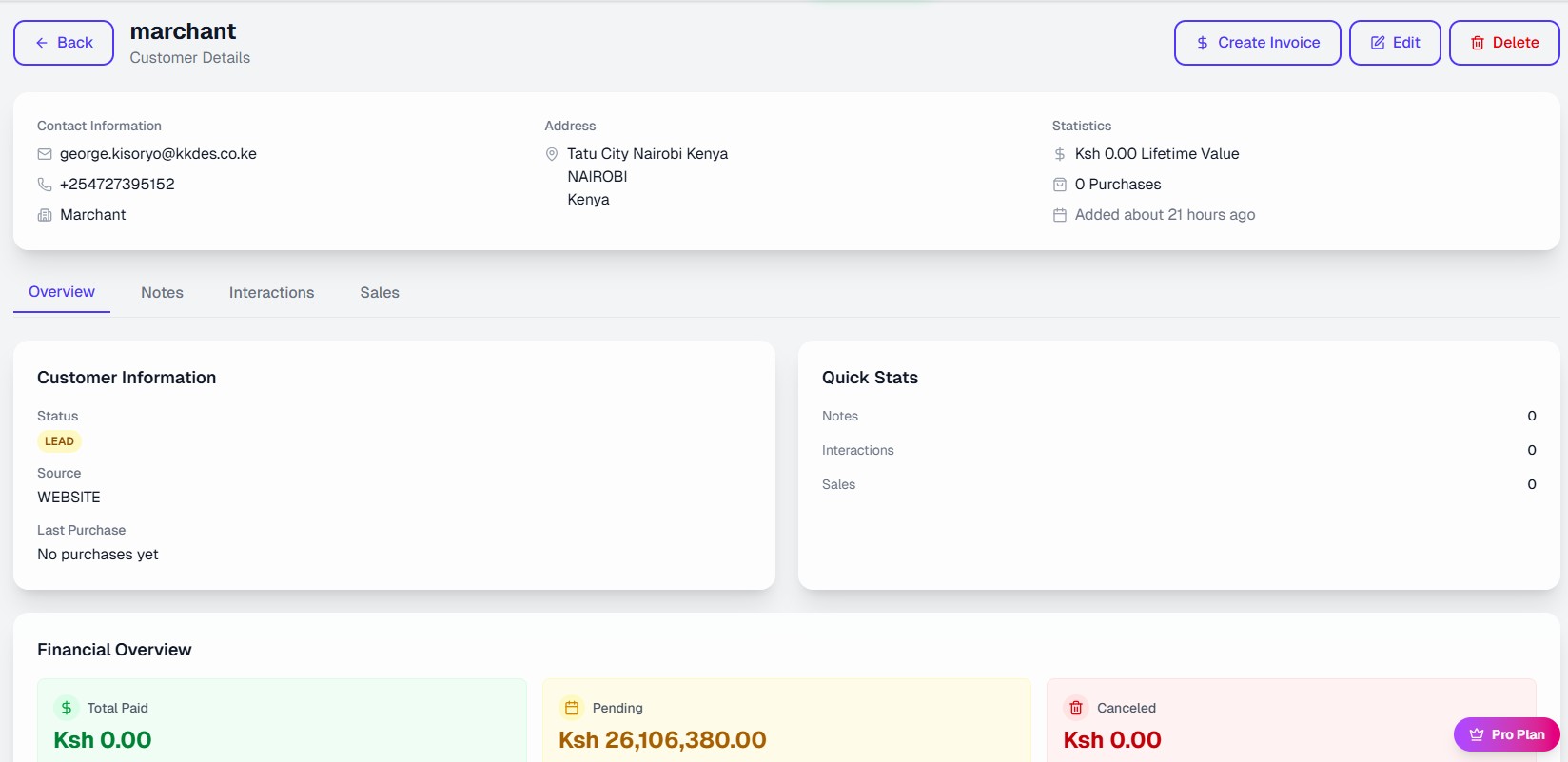Click the Create Invoice button
The image size is (1568, 762).
1257,43
